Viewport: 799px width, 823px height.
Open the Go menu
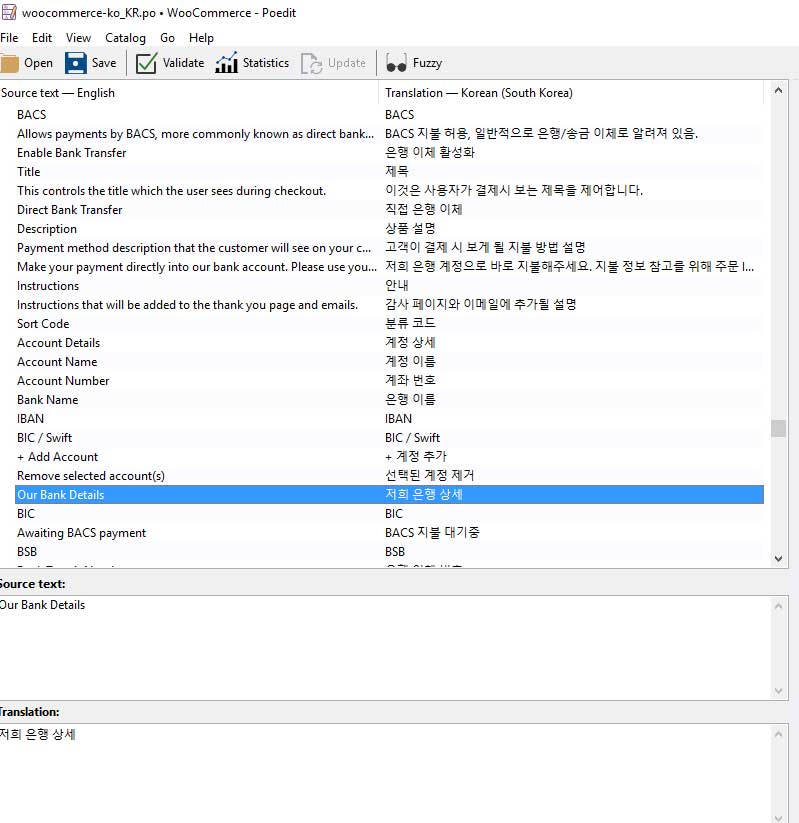[x=167, y=38]
